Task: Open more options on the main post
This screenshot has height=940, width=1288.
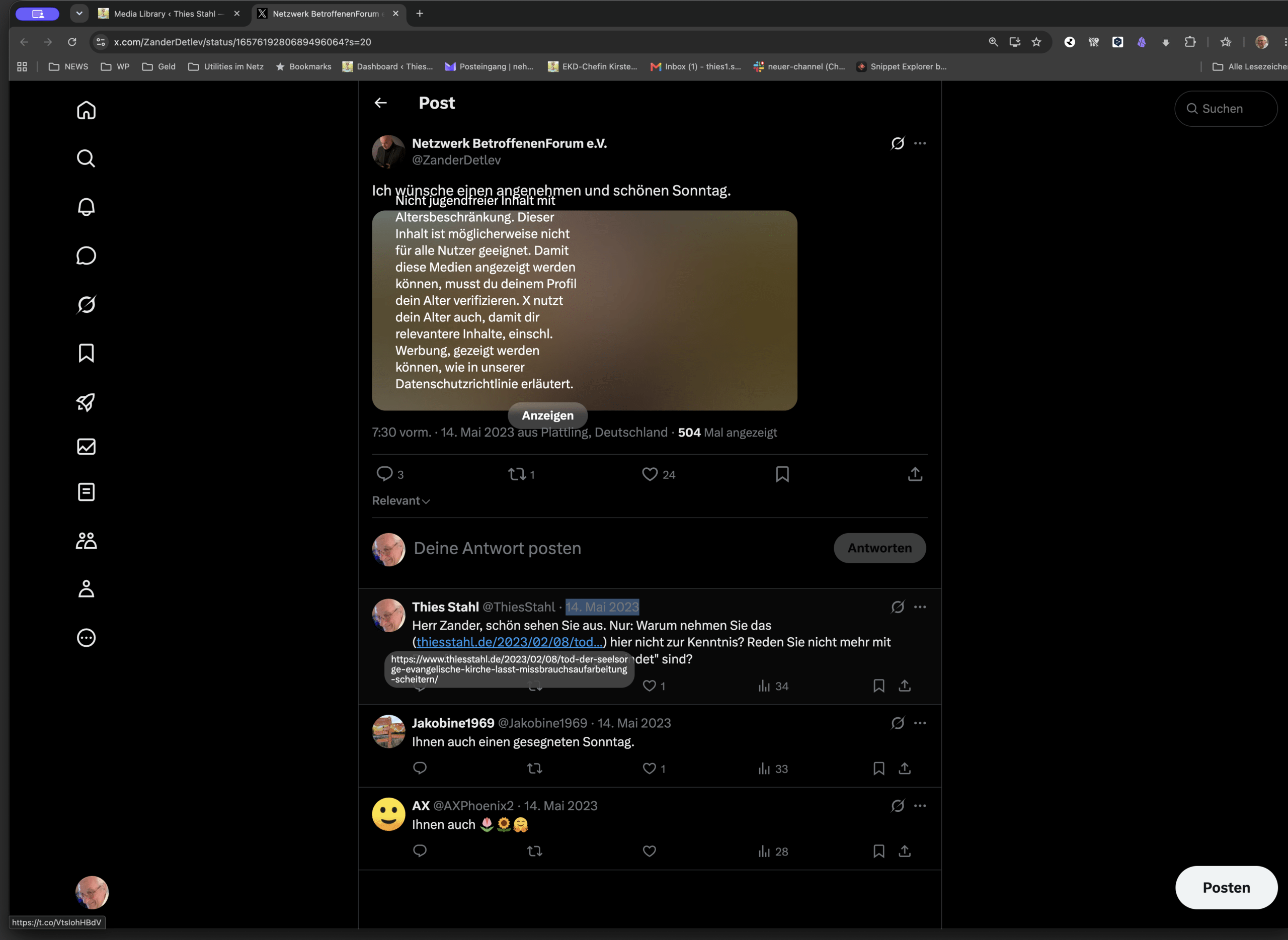Action: point(920,143)
